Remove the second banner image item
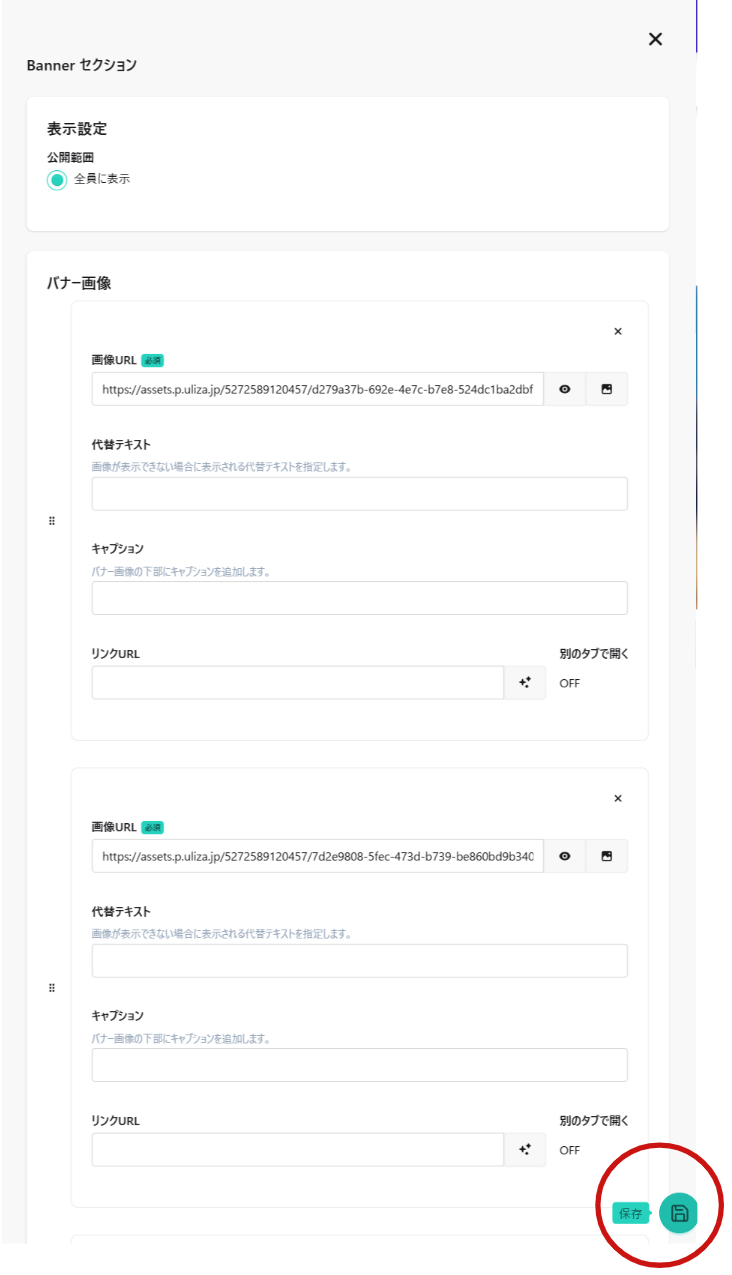 (x=617, y=798)
